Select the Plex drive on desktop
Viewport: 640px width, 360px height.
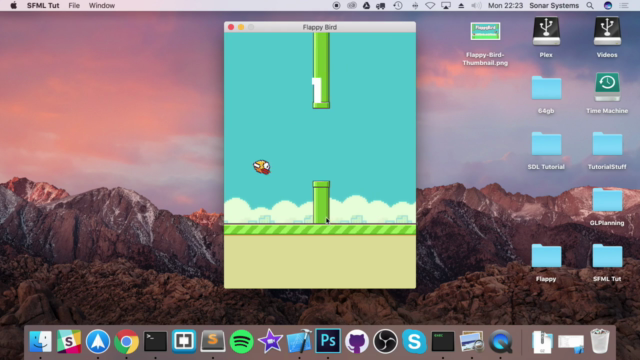click(546, 31)
